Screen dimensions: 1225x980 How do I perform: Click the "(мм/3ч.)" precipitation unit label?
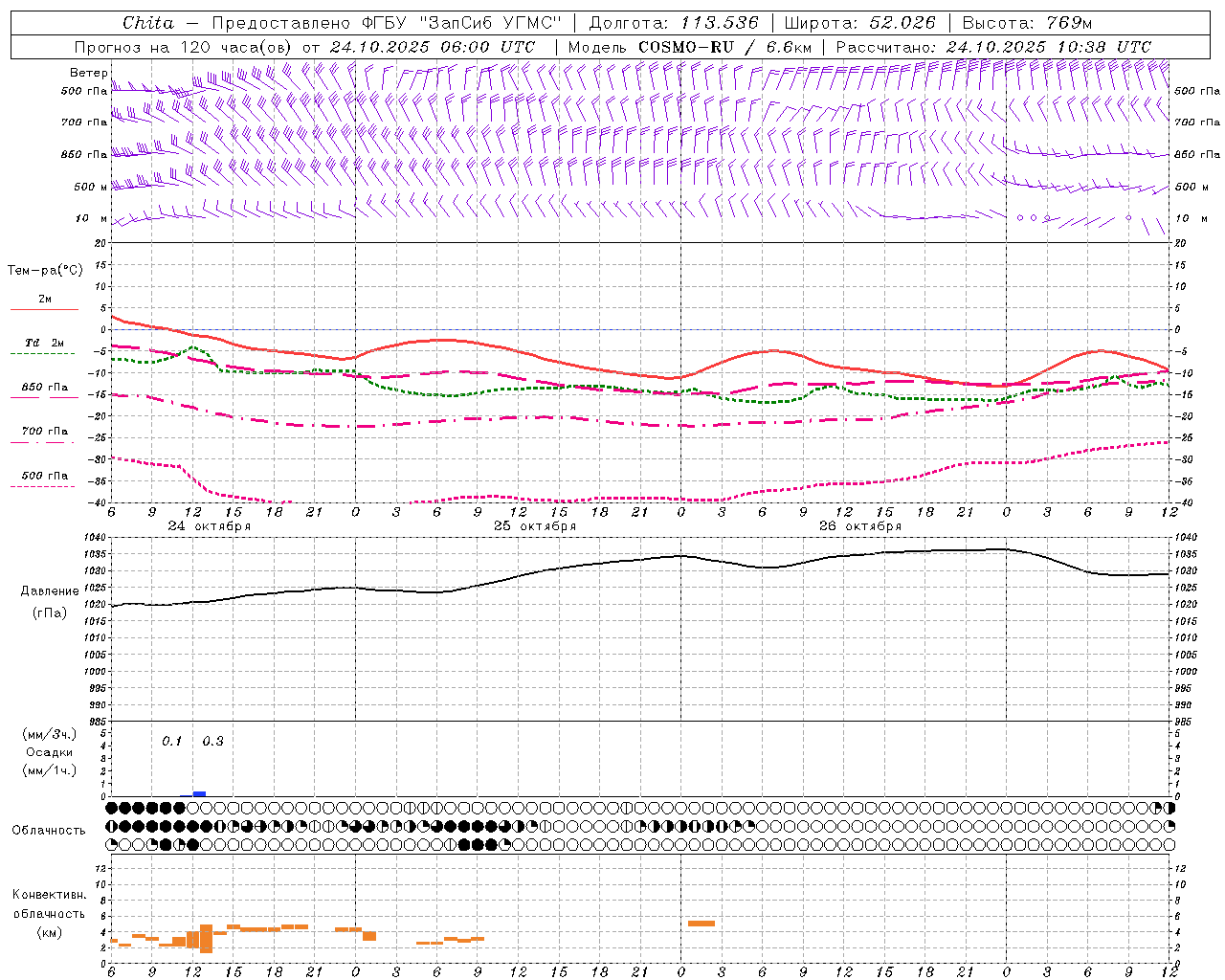click(50, 735)
